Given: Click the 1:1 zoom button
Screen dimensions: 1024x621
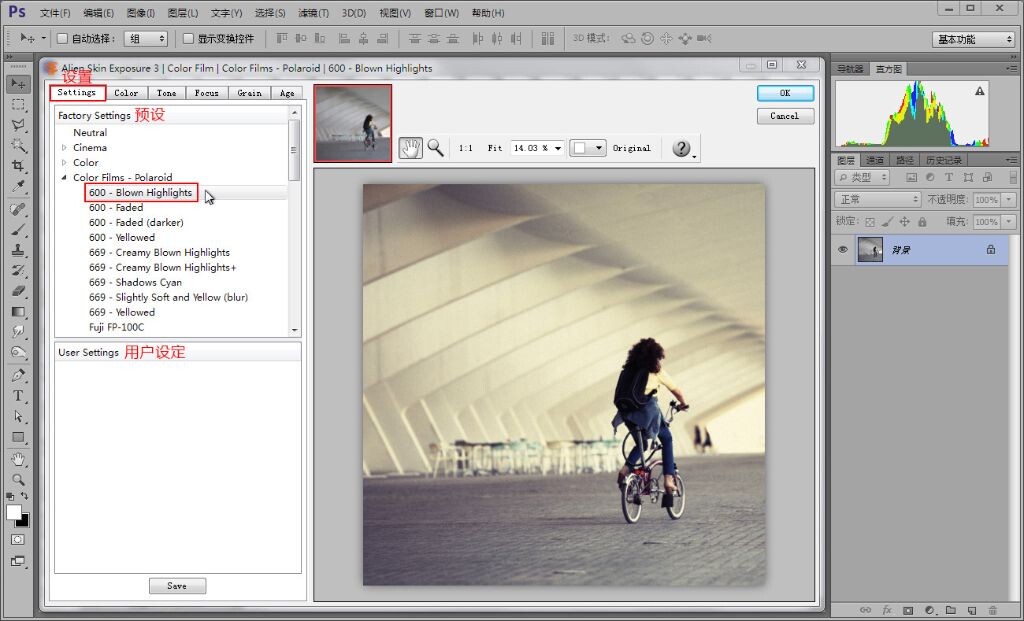Looking at the screenshot, I should 466,148.
